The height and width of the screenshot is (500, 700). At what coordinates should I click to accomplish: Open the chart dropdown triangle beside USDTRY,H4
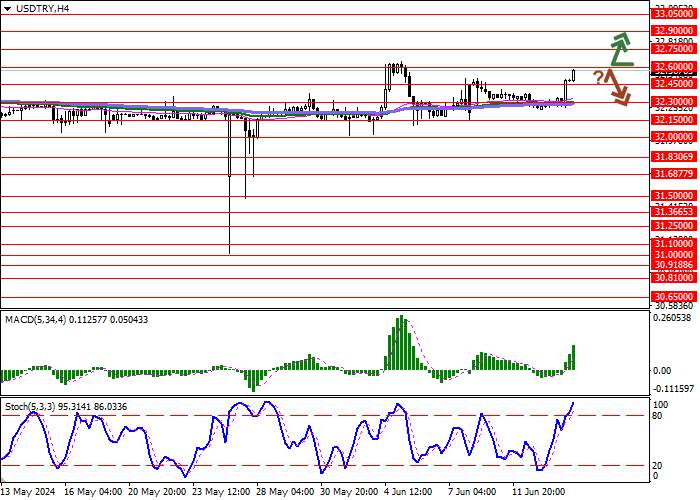click(x=7, y=8)
